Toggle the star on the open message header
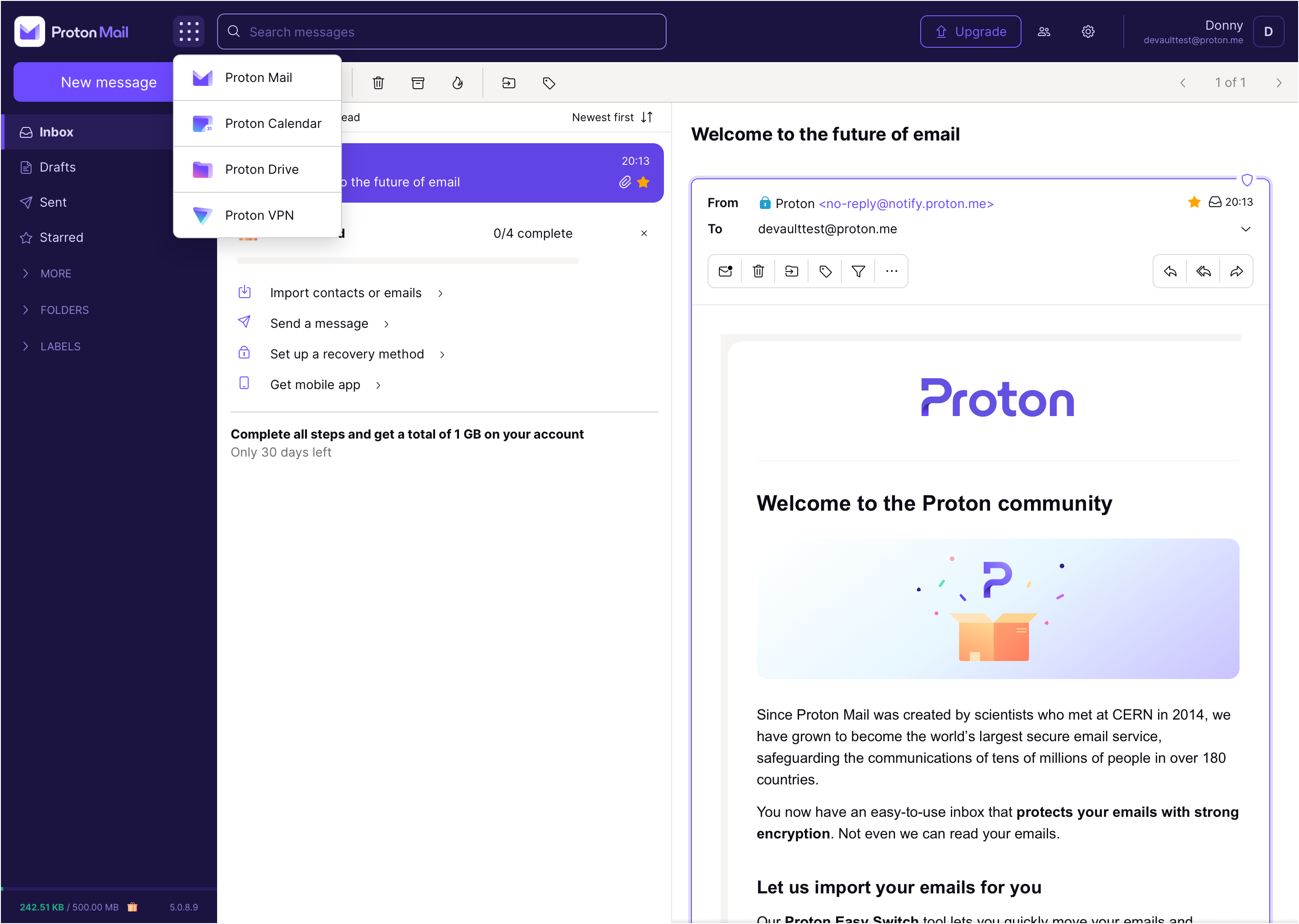Viewport: 1299px width, 924px height. [1194, 201]
